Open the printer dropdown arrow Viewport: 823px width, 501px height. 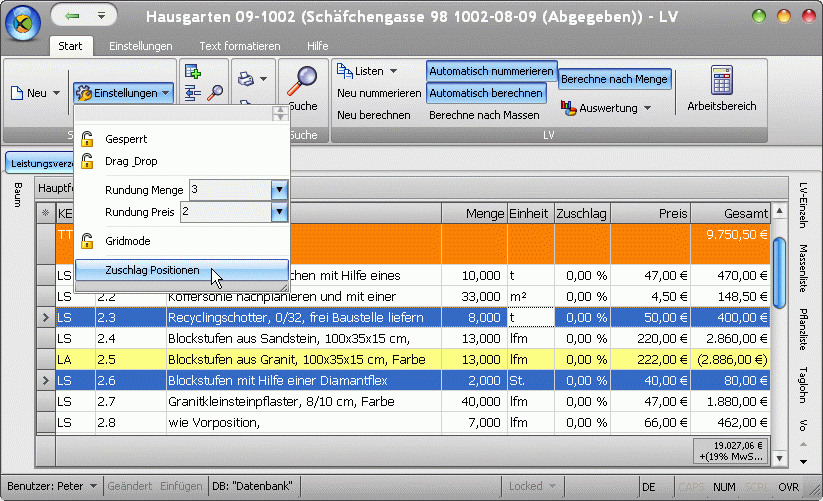point(263,79)
